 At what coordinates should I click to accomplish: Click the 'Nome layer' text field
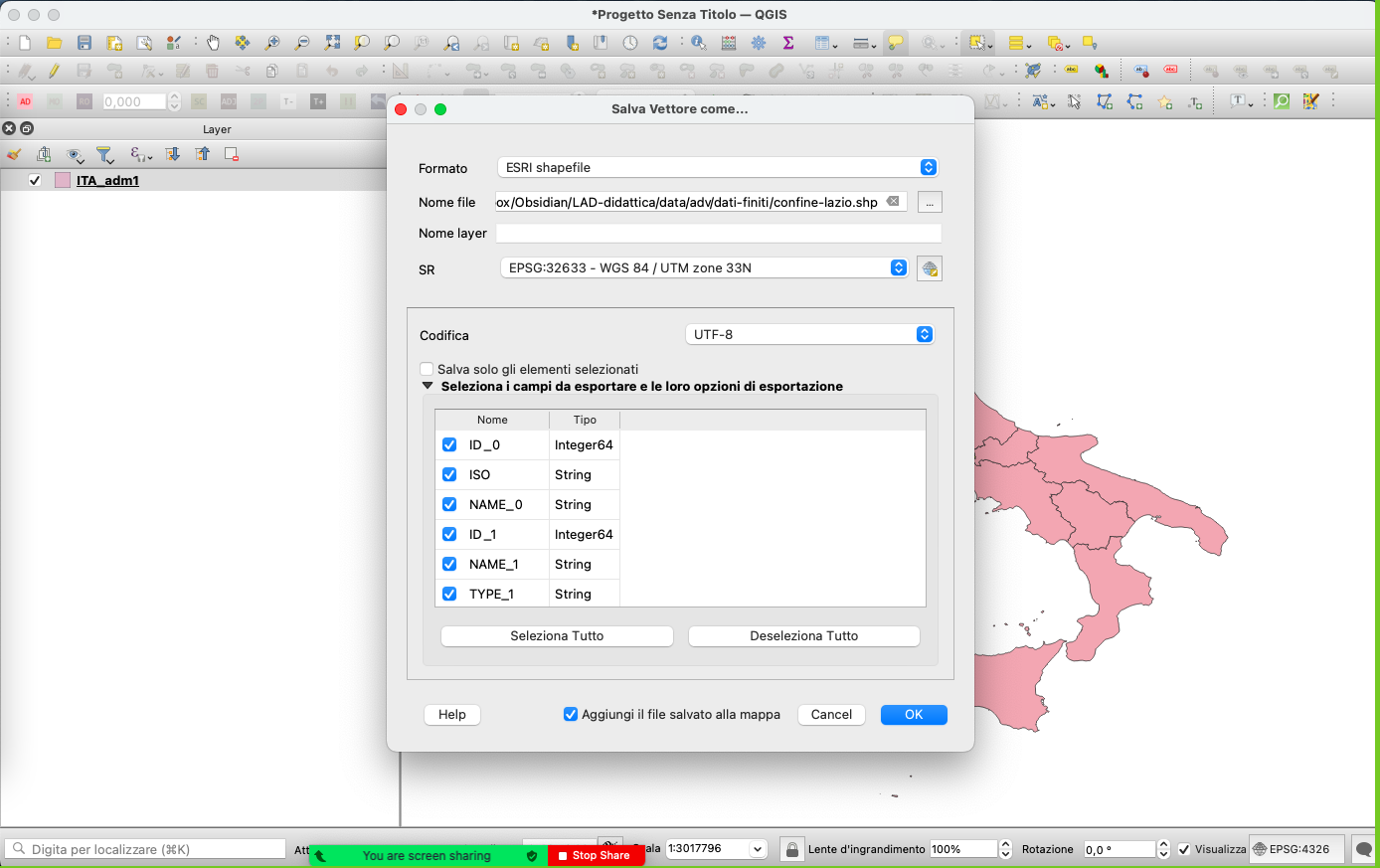[x=718, y=233]
